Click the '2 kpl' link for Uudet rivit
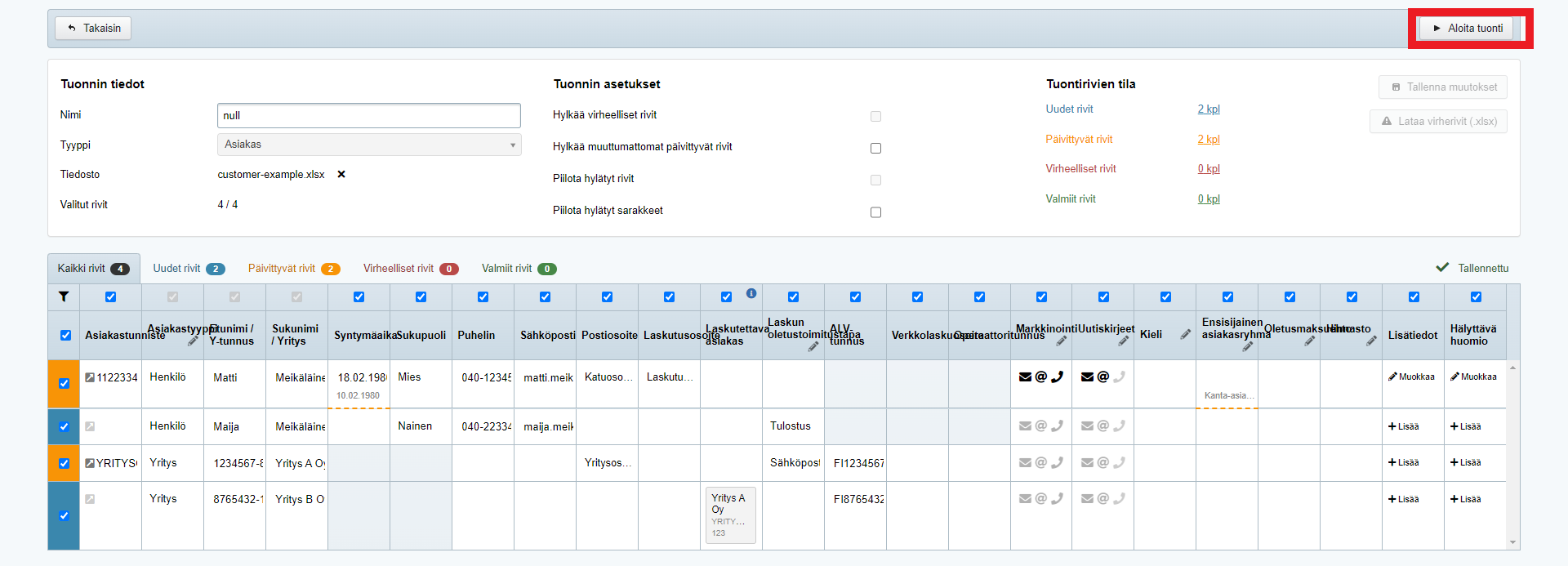 1208,109
